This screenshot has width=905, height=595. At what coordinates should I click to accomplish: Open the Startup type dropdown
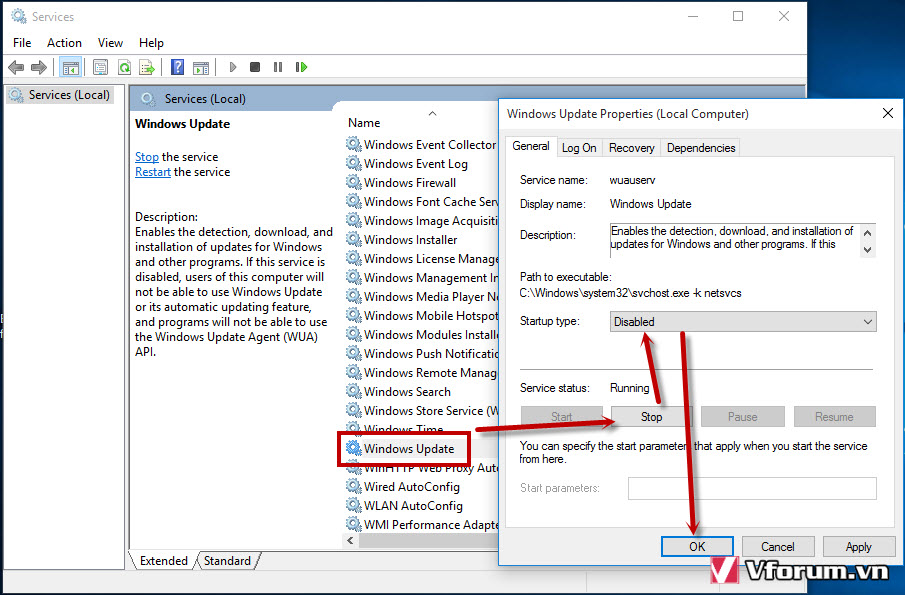tap(743, 321)
